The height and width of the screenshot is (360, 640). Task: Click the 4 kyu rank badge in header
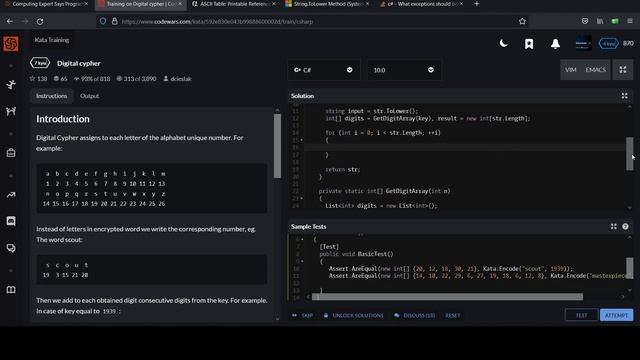click(x=608, y=43)
